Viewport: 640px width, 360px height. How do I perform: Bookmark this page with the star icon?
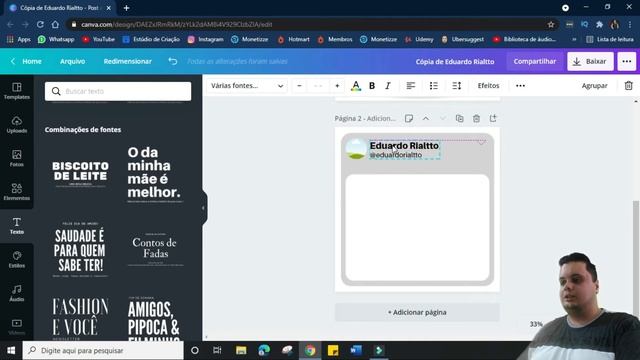coord(551,24)
